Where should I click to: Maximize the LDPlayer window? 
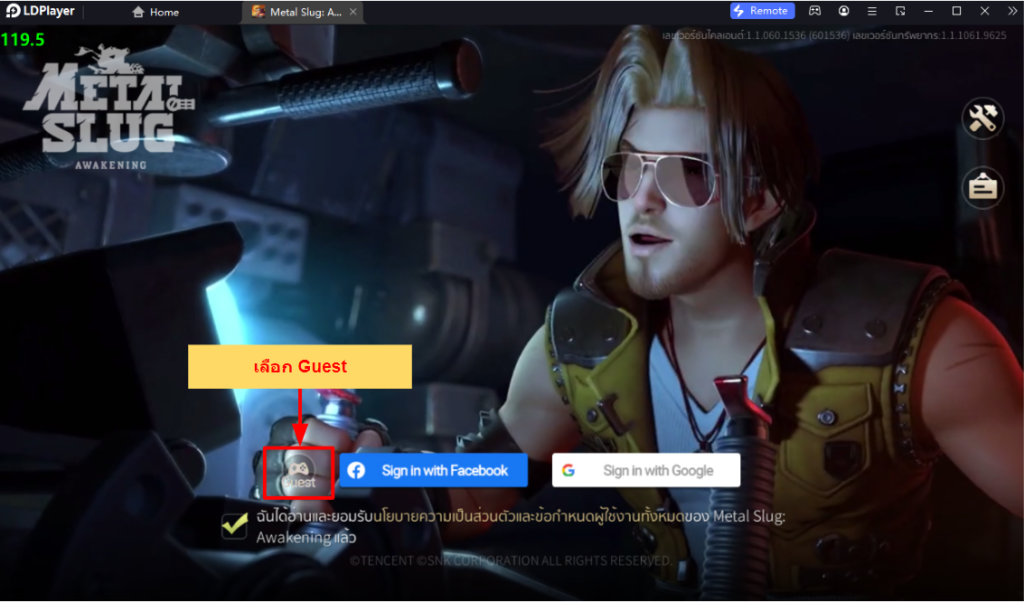(956, 11)
